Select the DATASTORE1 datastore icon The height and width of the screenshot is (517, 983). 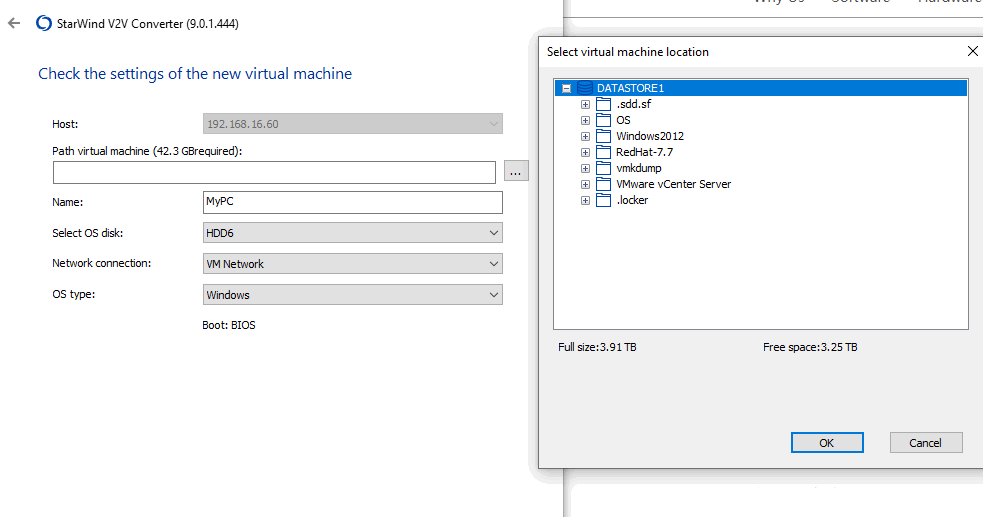pos(585,88)
